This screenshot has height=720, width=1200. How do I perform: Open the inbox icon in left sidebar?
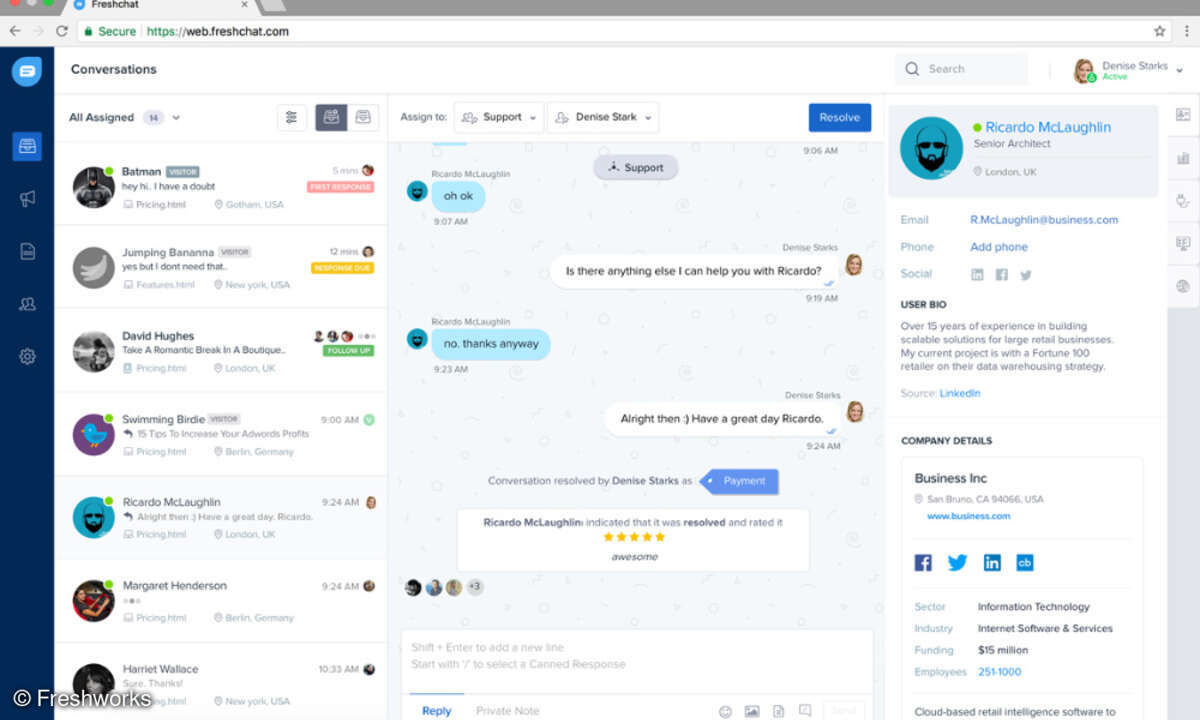pyautogui.click(x=27, y=146)
